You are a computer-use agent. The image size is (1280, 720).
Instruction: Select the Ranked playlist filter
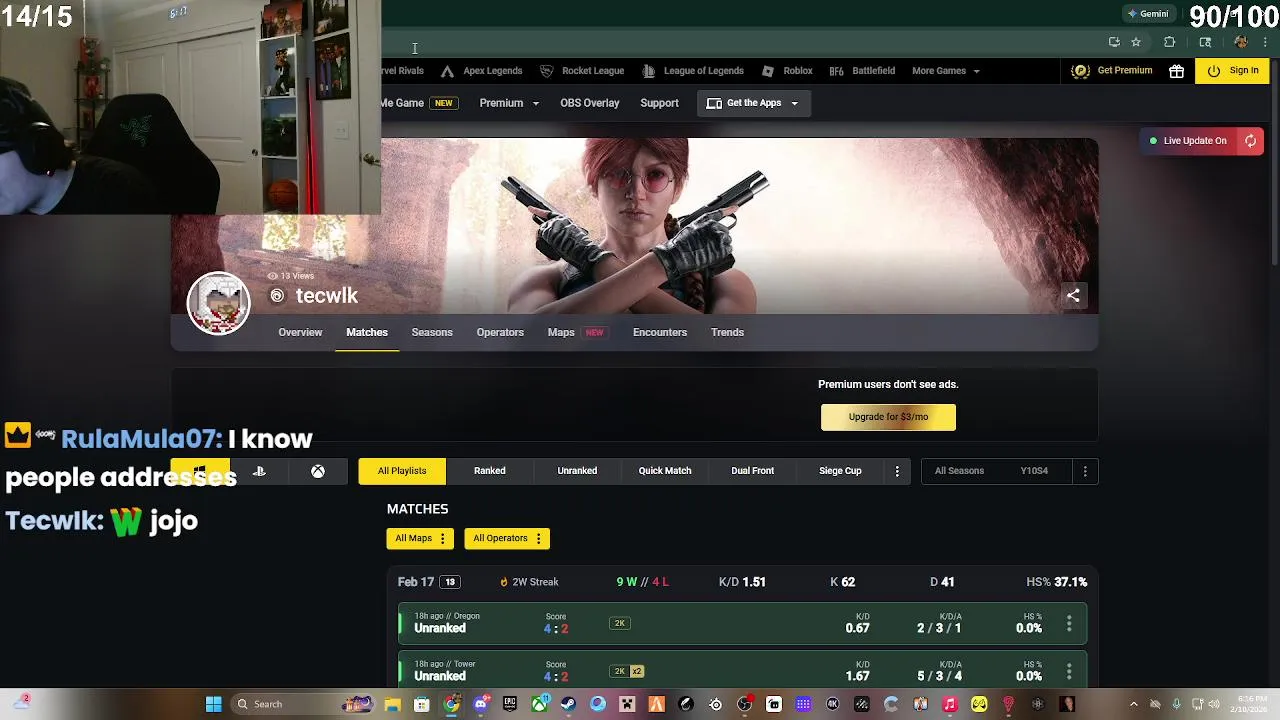490,471
